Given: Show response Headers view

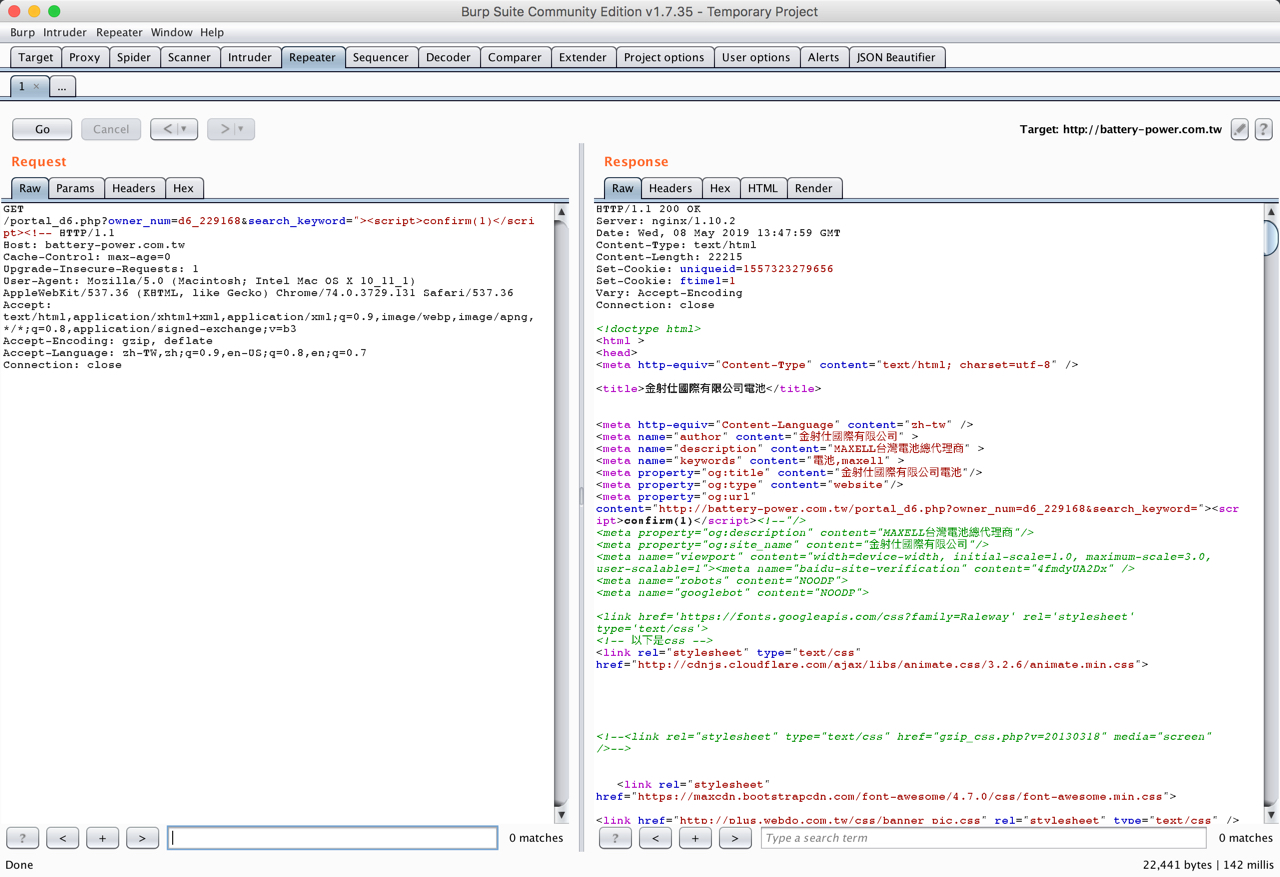Looking at the screenshot, I should point(670,188).
